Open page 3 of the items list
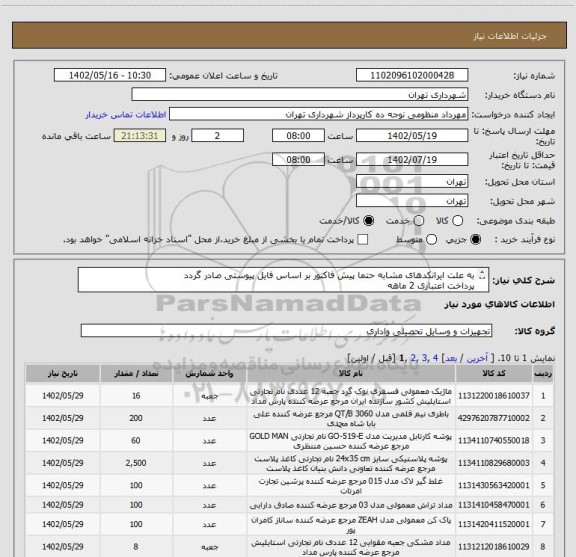Image resolution: width=576 pixels, height=557 pixels. (x=425, y=358)
